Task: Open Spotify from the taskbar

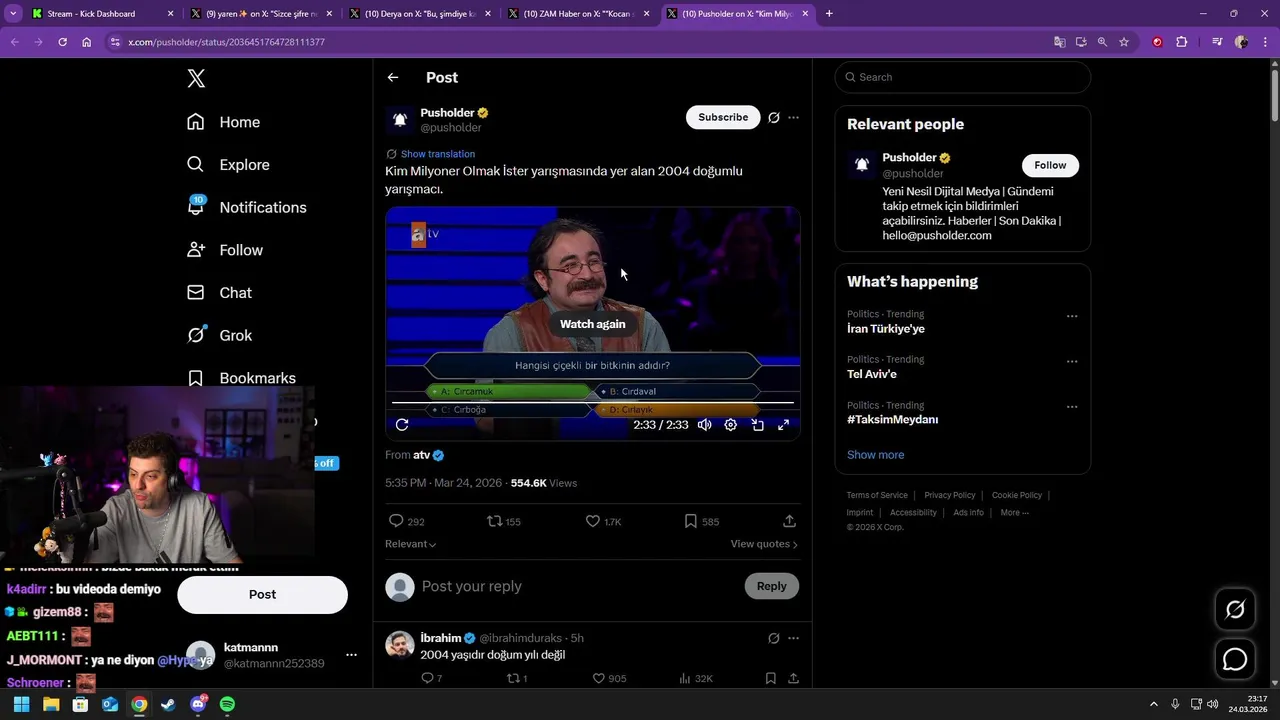Action: (x=227, y=704)
